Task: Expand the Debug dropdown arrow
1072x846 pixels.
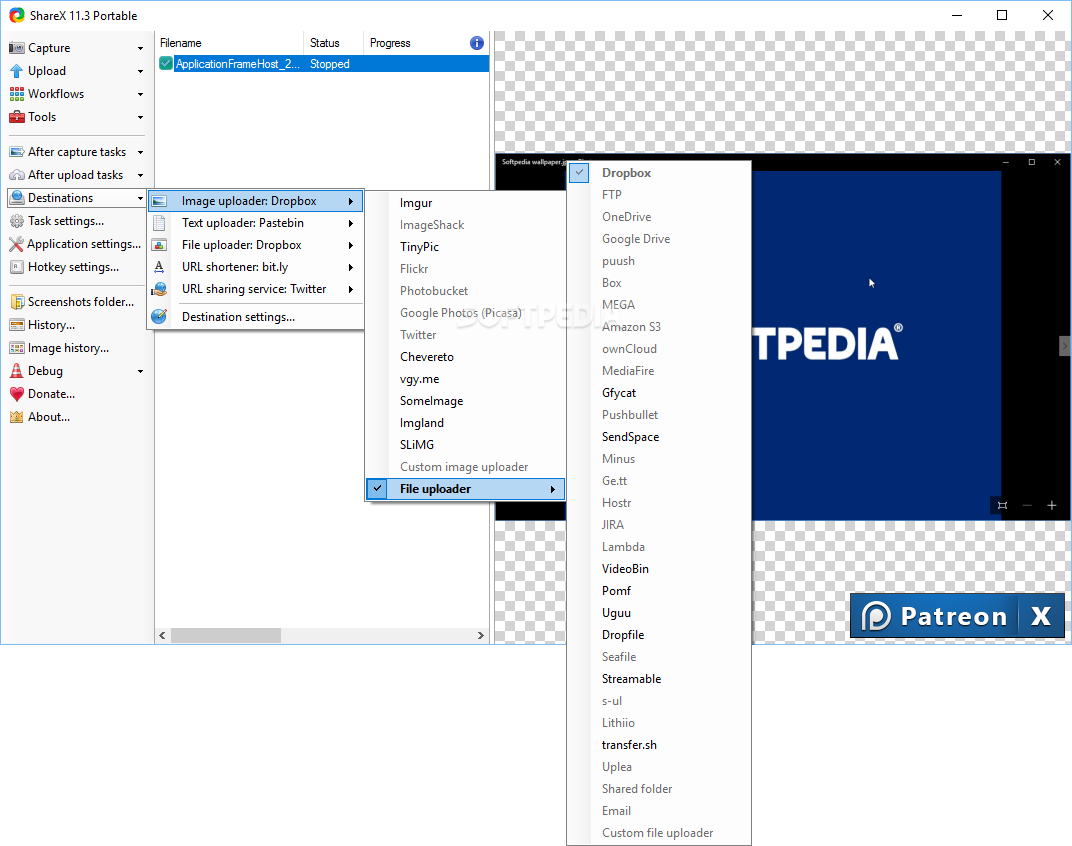Action: pos(140,371)
